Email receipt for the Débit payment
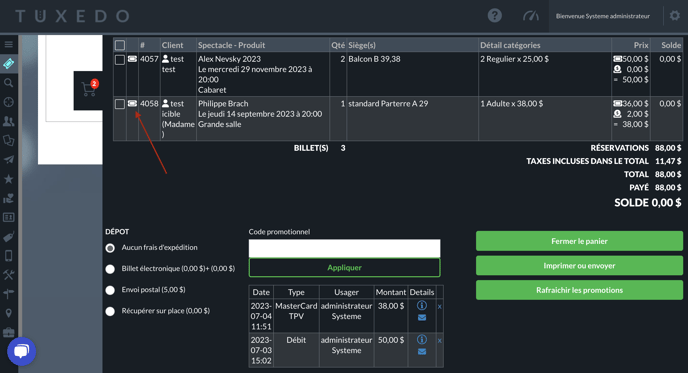 coord(422,351)
